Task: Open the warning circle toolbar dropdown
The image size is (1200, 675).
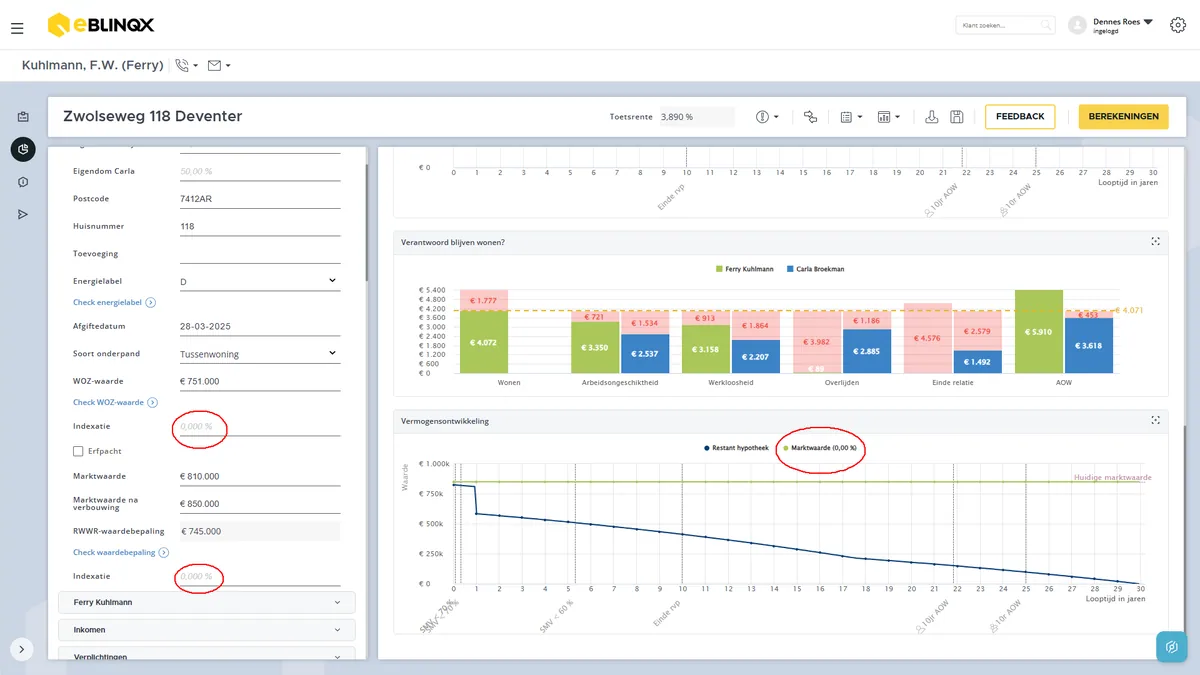Action: pos(767,117)
